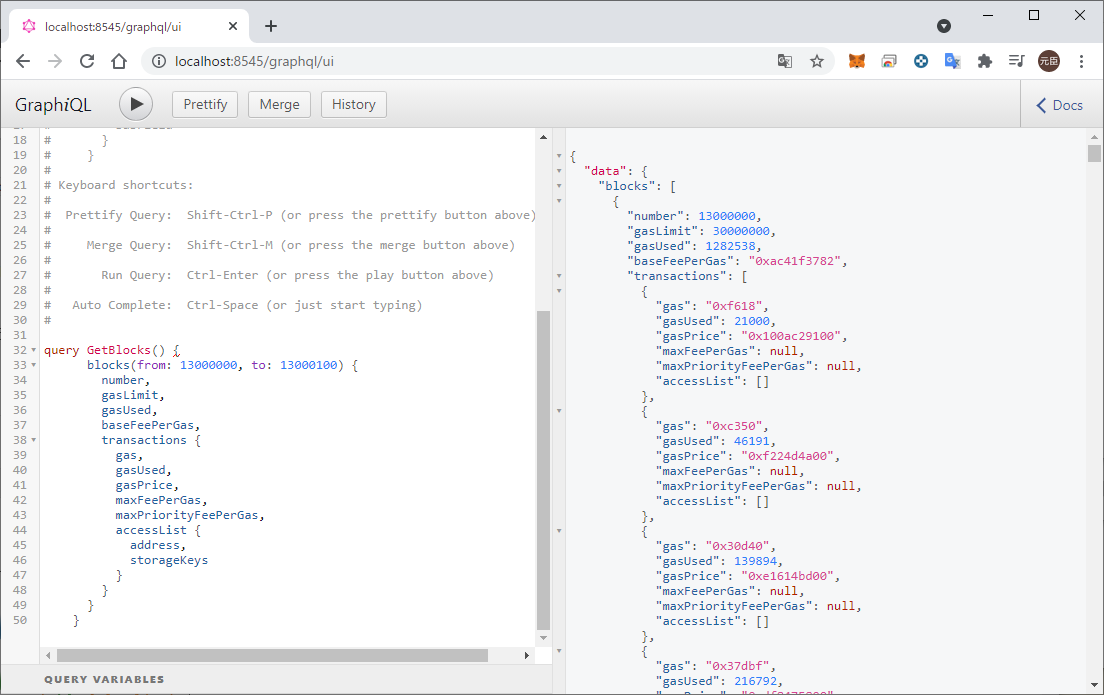Open the Chrome three-dot menu
The image size is (1104, 695).
coord(1081,61)
